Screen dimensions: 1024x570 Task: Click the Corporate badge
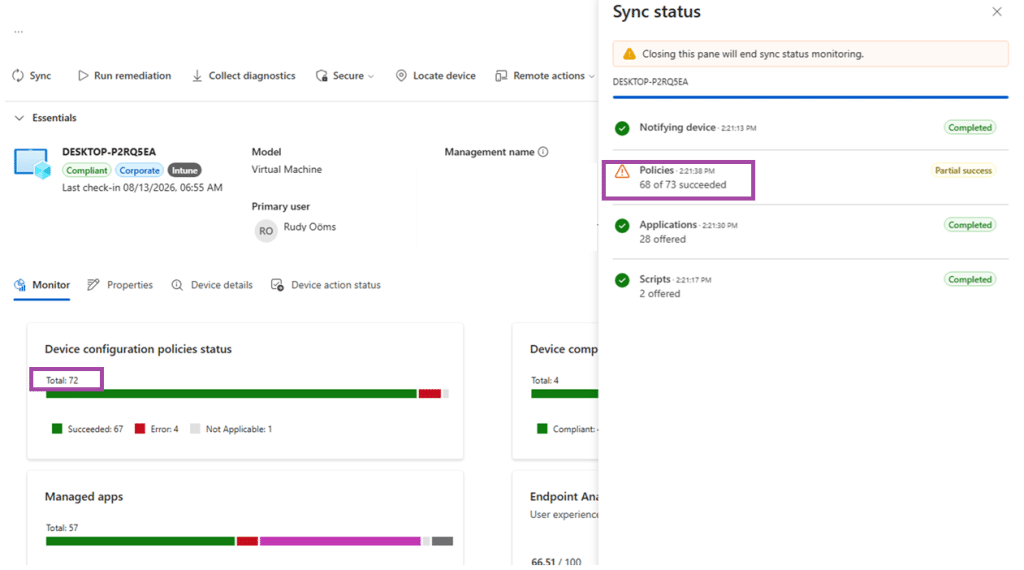[x=139, y=170]
